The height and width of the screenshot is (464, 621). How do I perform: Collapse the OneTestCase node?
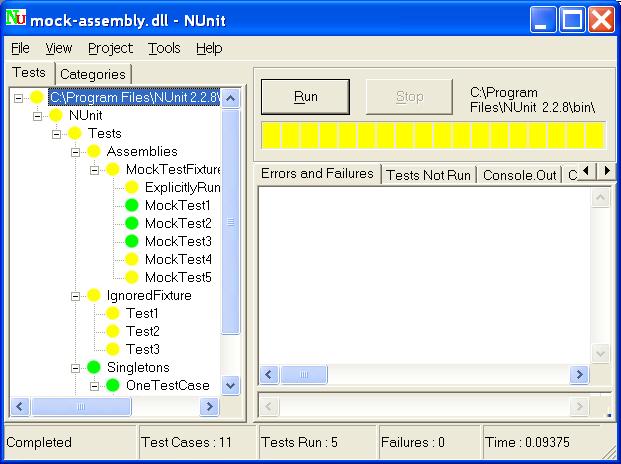pyautogui.click(x=94, y=386)
